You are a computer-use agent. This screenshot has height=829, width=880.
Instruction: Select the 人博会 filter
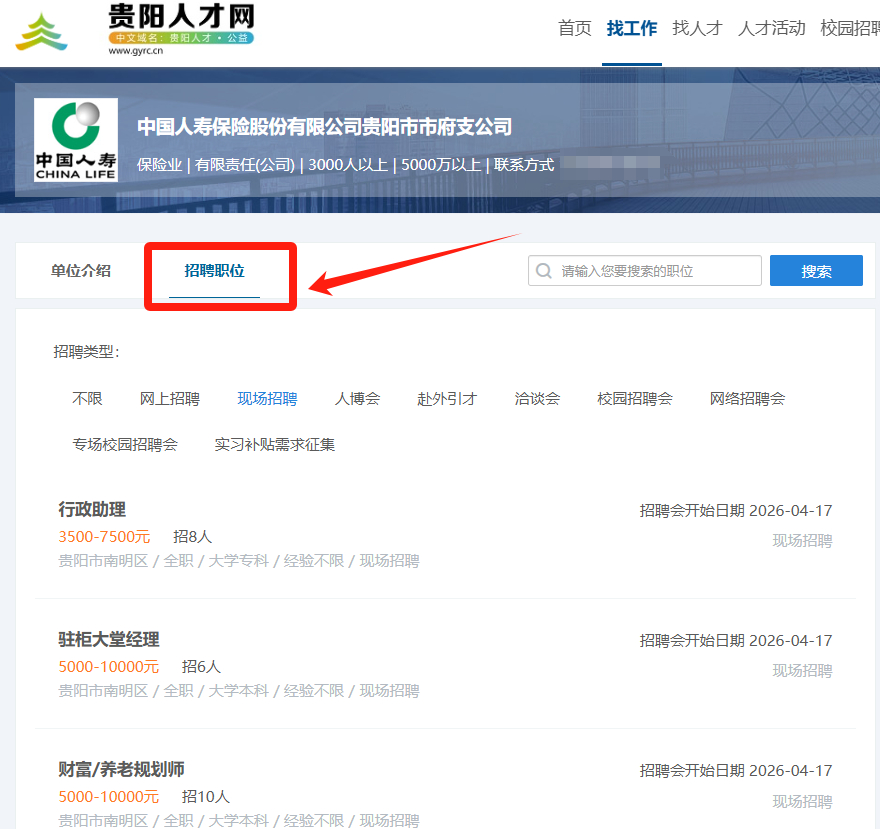pos(358,399)
